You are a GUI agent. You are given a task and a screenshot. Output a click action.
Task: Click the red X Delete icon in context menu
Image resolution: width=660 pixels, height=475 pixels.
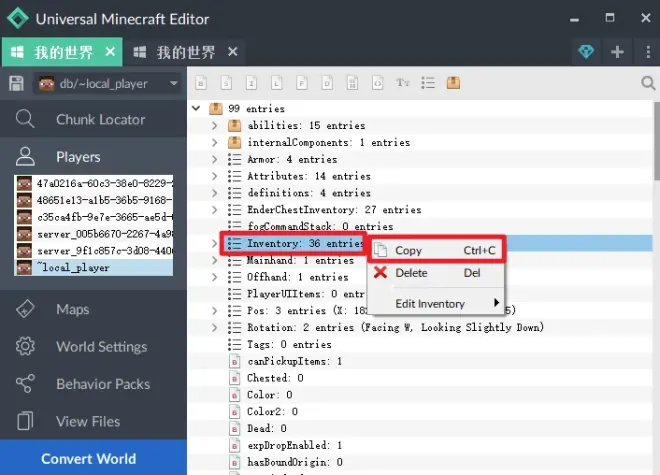[381, 272]
